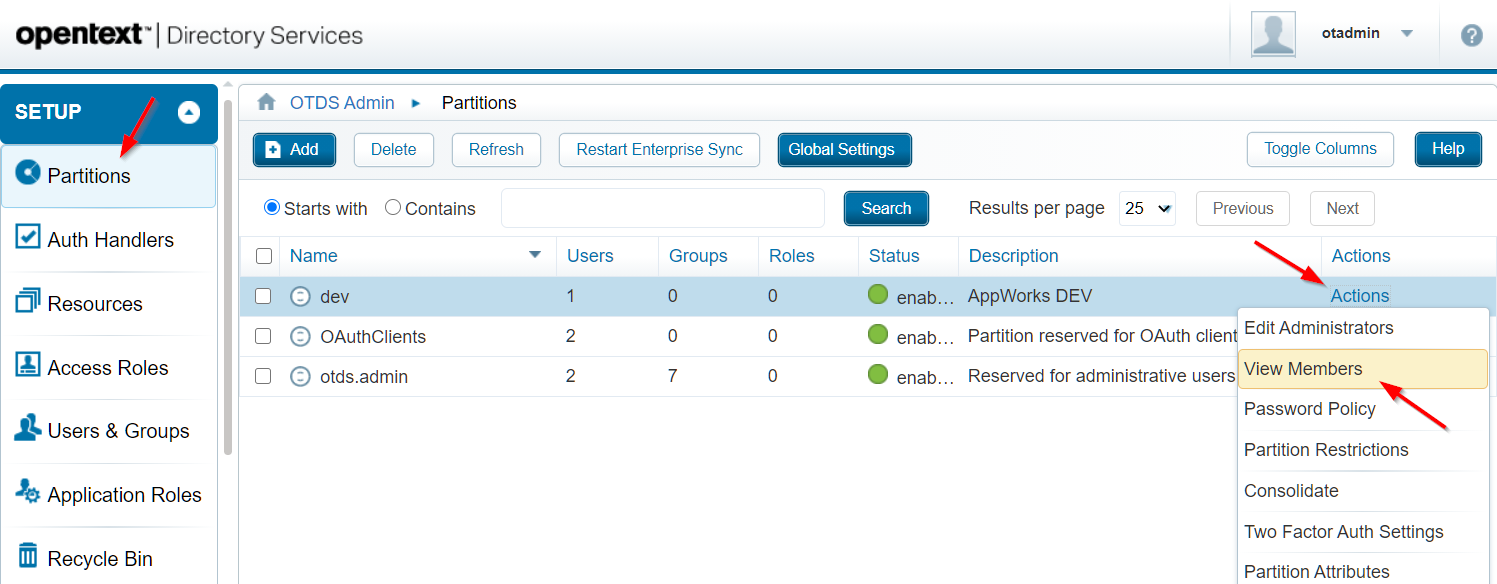The width and height of the screenshot is (1497, 584).
Task: Click the Auth Handlers sidebar icon
Action: [28, 238]
